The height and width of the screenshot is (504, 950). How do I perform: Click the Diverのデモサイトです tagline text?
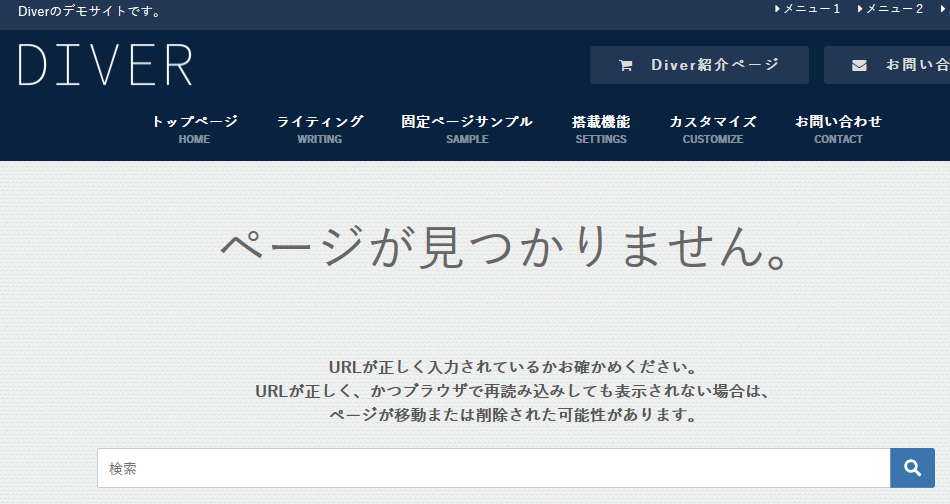[90, 12]
